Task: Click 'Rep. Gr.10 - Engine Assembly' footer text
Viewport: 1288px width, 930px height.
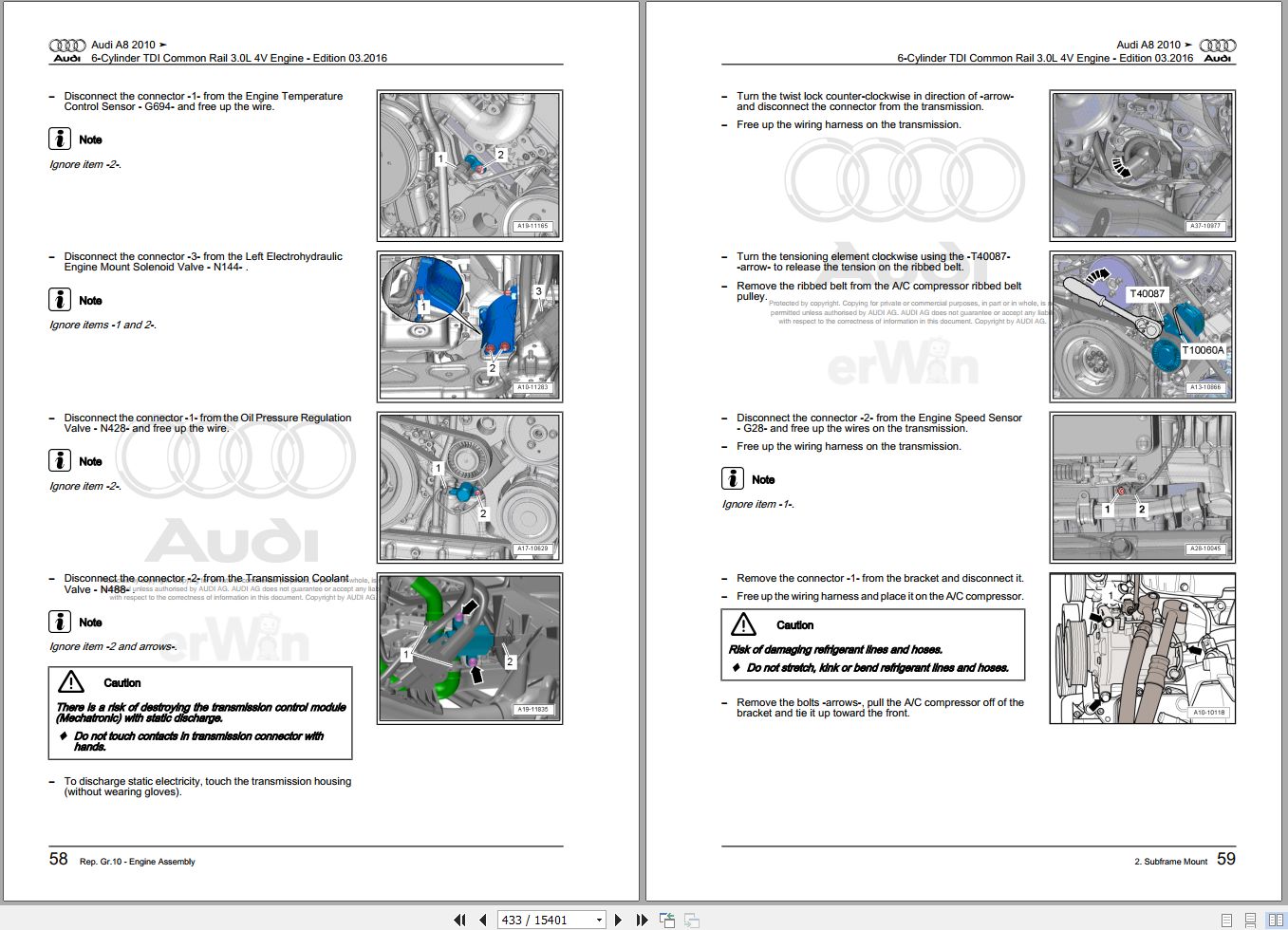Action: (138, 862)
